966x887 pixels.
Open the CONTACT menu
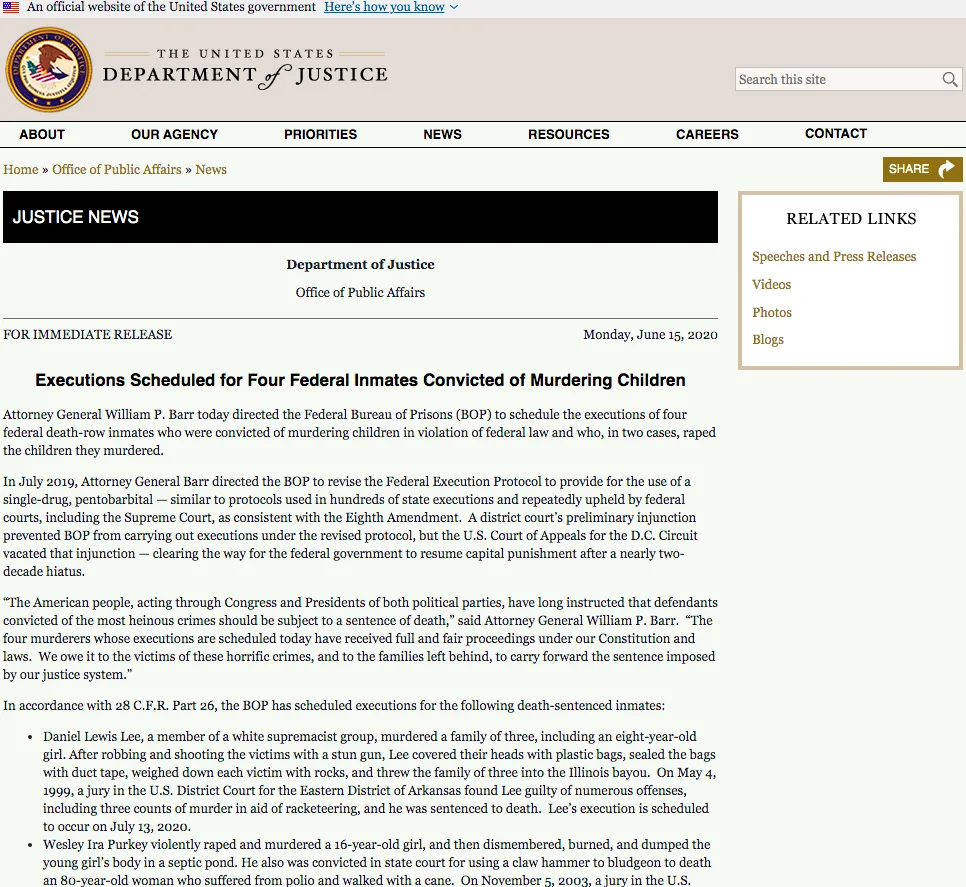click(x=836, y=134)
